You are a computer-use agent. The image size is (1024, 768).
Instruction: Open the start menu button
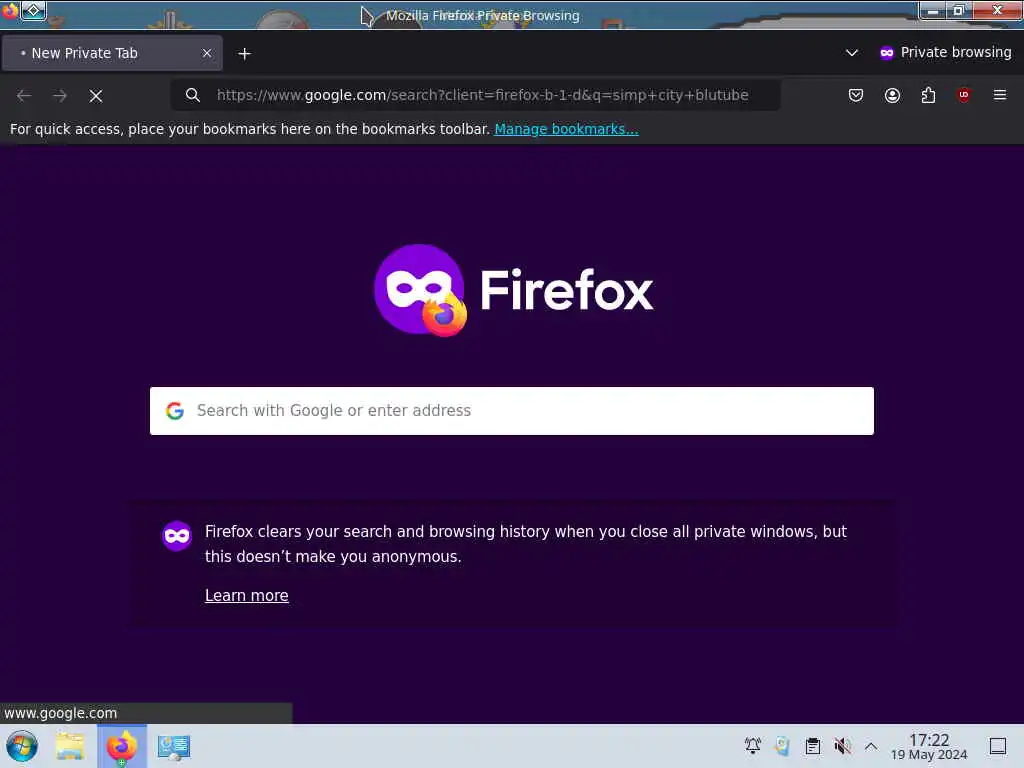pos(22,746)
